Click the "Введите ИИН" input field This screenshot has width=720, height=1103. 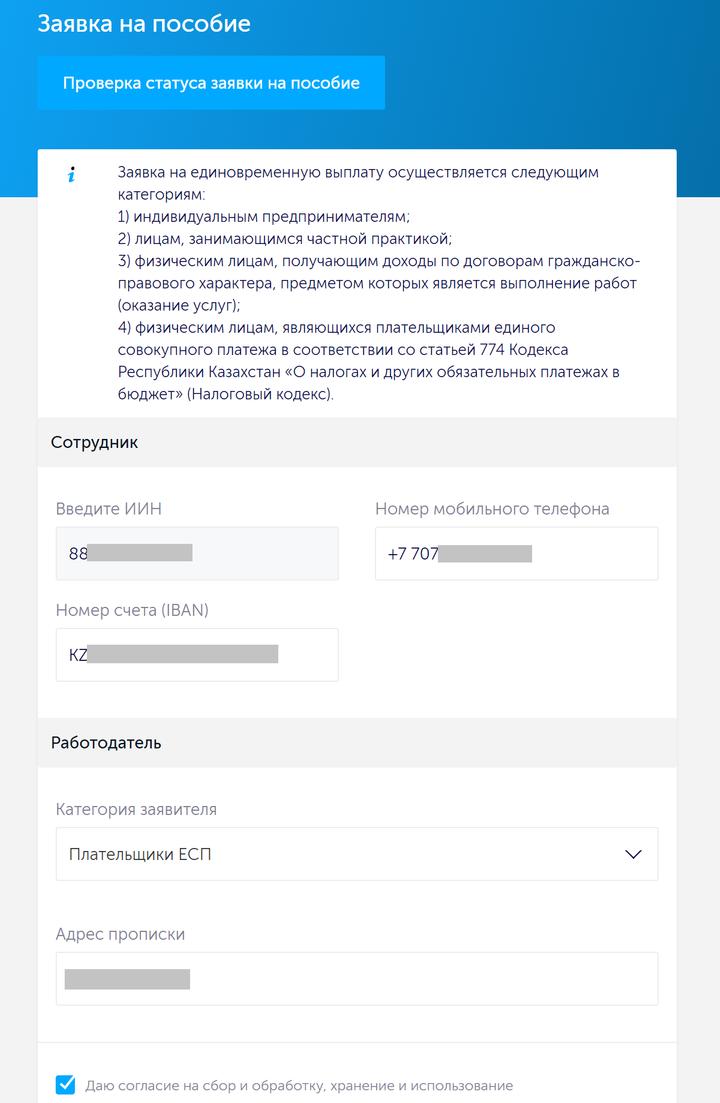tap(197, 553)
